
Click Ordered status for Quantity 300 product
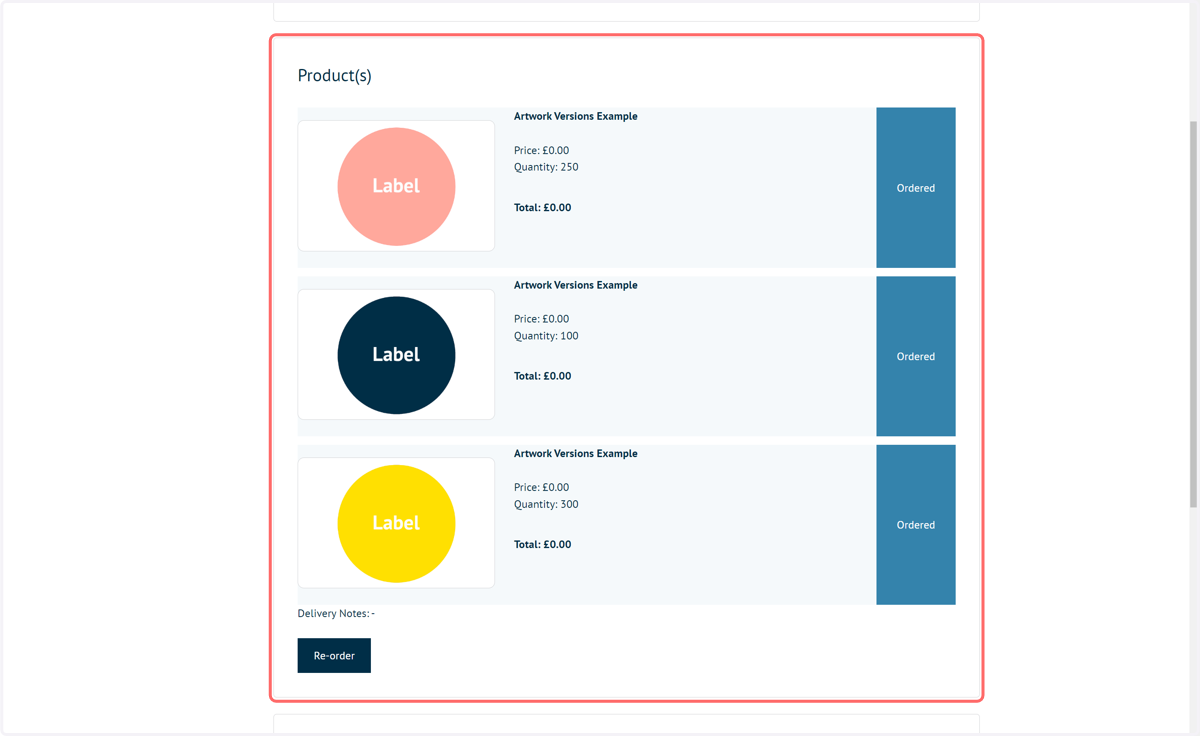916,525
